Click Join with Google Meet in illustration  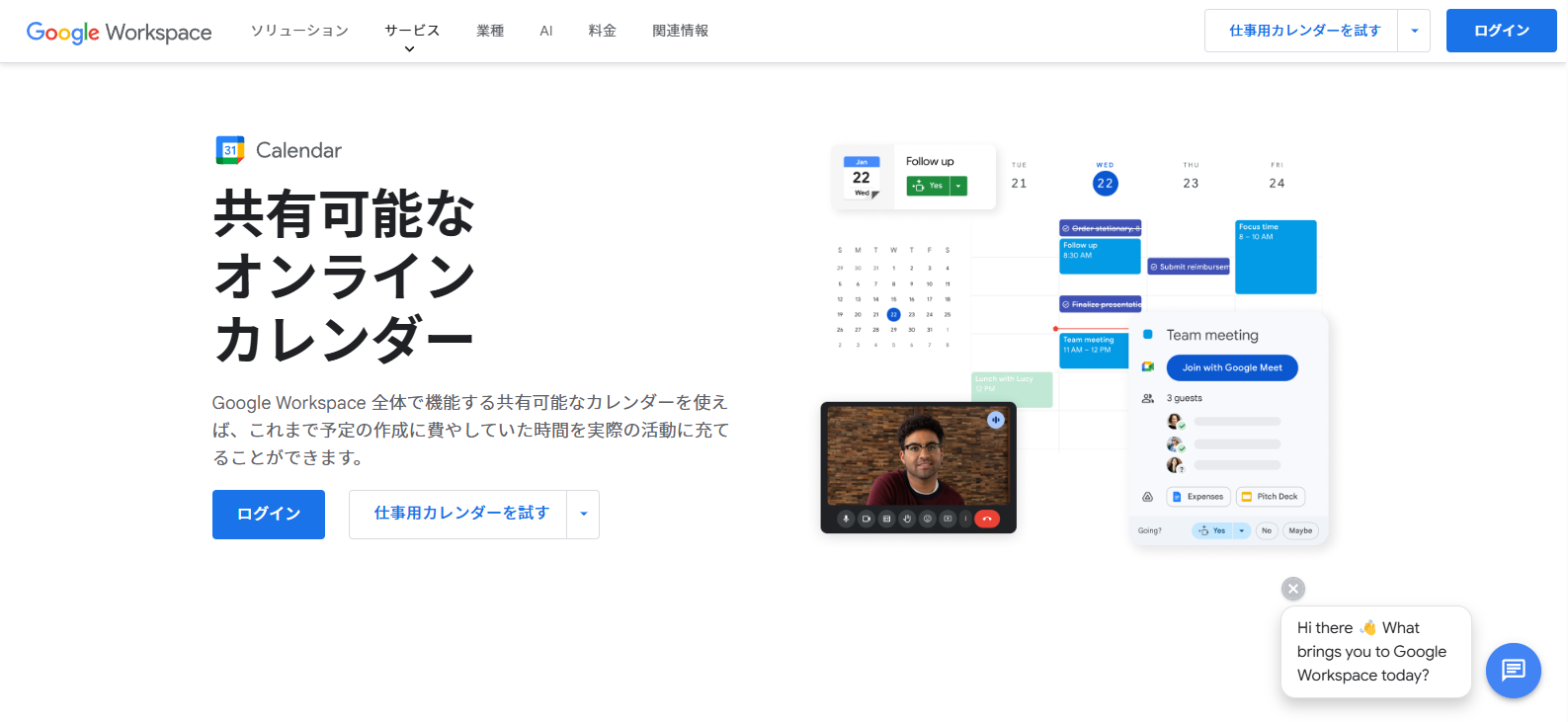coord(1232,367)
